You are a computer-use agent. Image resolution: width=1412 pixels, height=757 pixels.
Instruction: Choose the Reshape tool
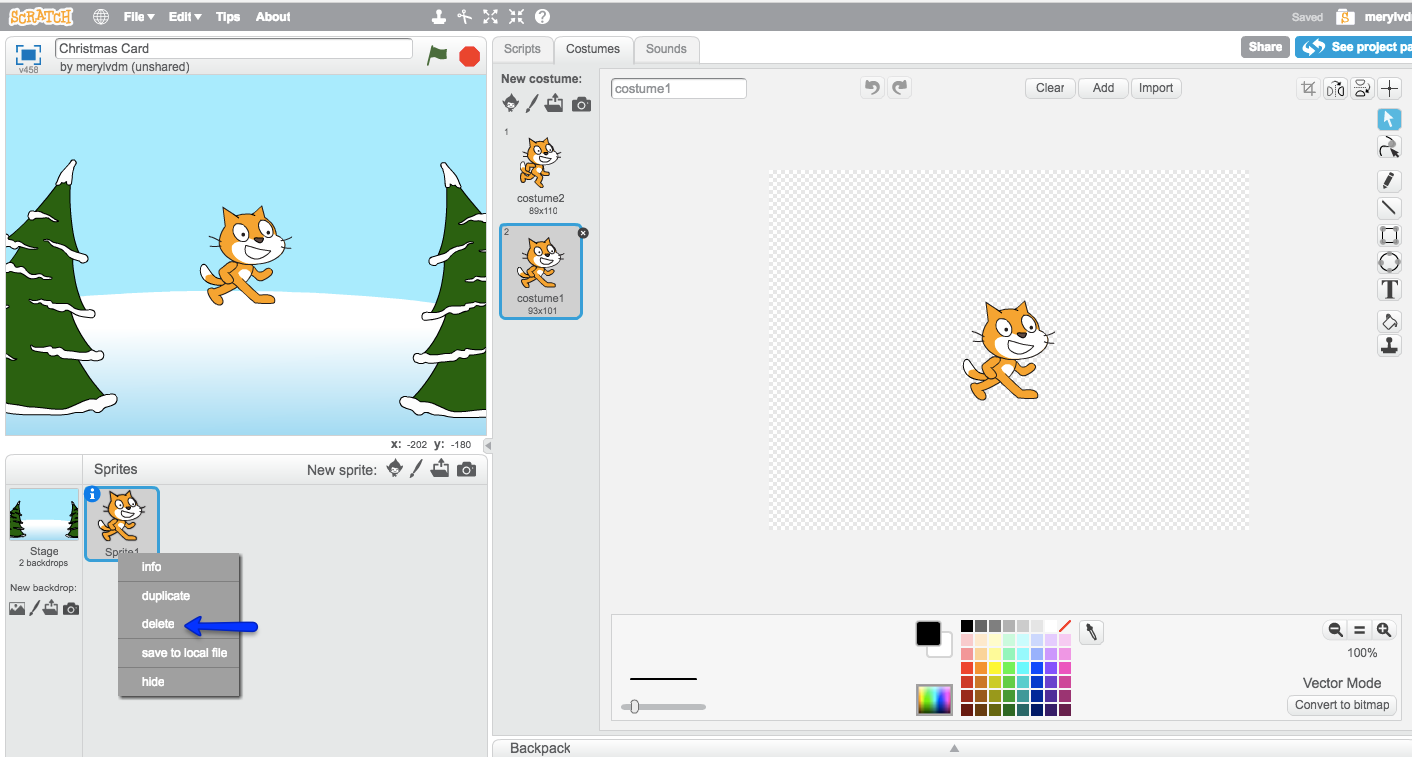click(1389, 148)
